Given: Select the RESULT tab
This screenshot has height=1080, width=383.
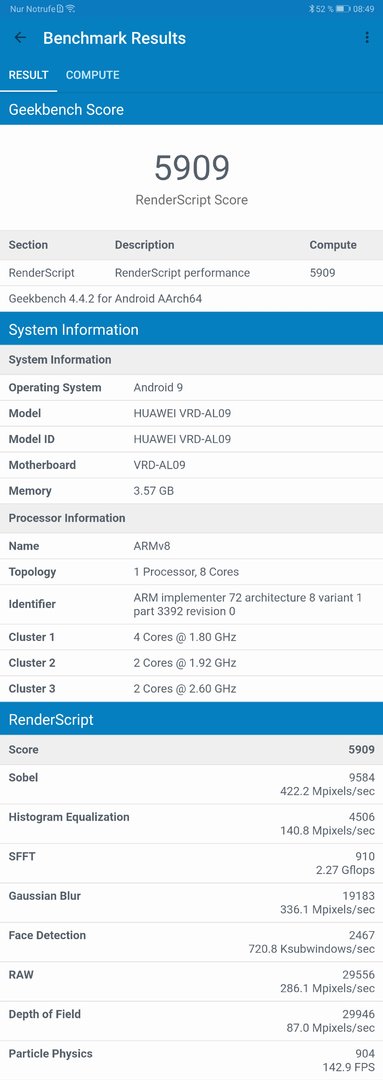Looking at the screenshot, I should tap(28, 75).
